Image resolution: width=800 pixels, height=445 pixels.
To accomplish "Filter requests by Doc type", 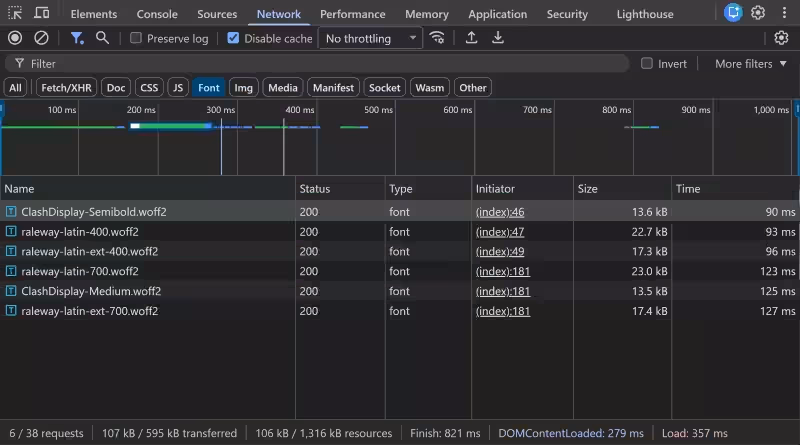I will click(x=116, y=88).
